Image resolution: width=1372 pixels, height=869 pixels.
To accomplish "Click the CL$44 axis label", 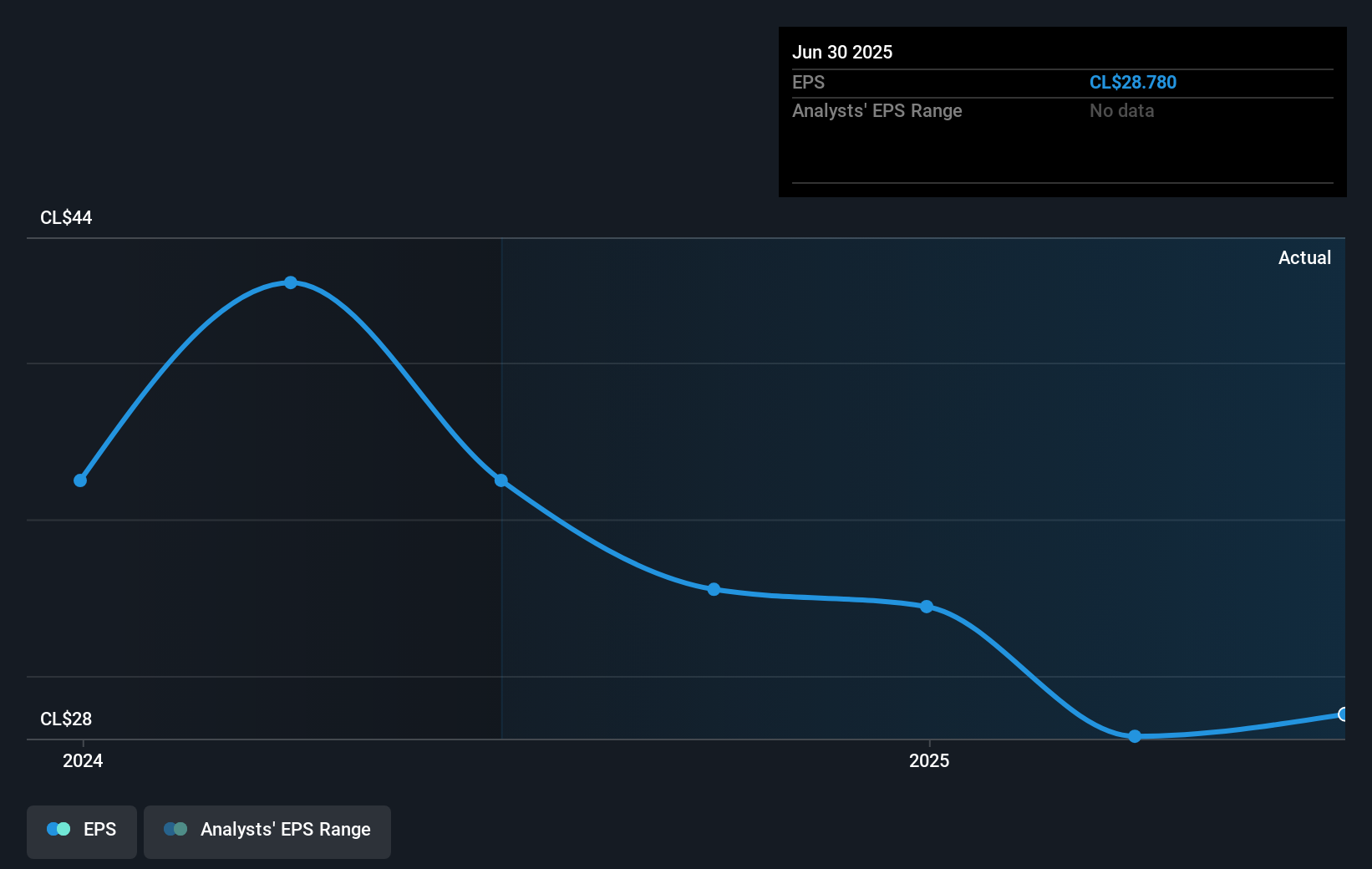I will [65, 217].
